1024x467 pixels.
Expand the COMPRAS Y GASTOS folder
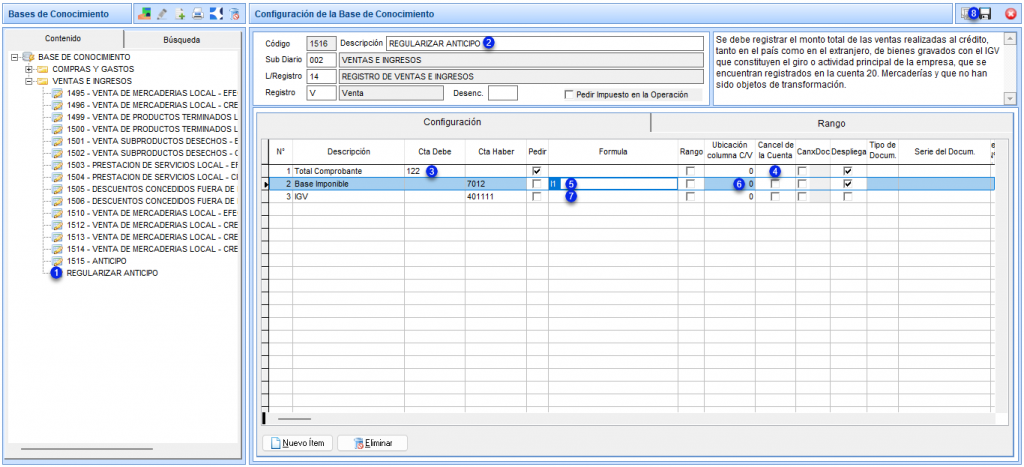[29, 69]
